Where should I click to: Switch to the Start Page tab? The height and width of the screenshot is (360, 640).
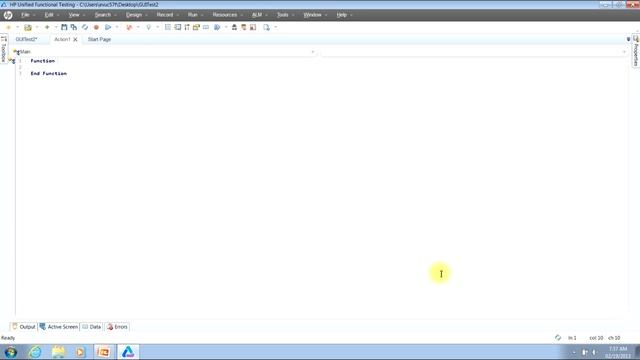tap(99, 39)
